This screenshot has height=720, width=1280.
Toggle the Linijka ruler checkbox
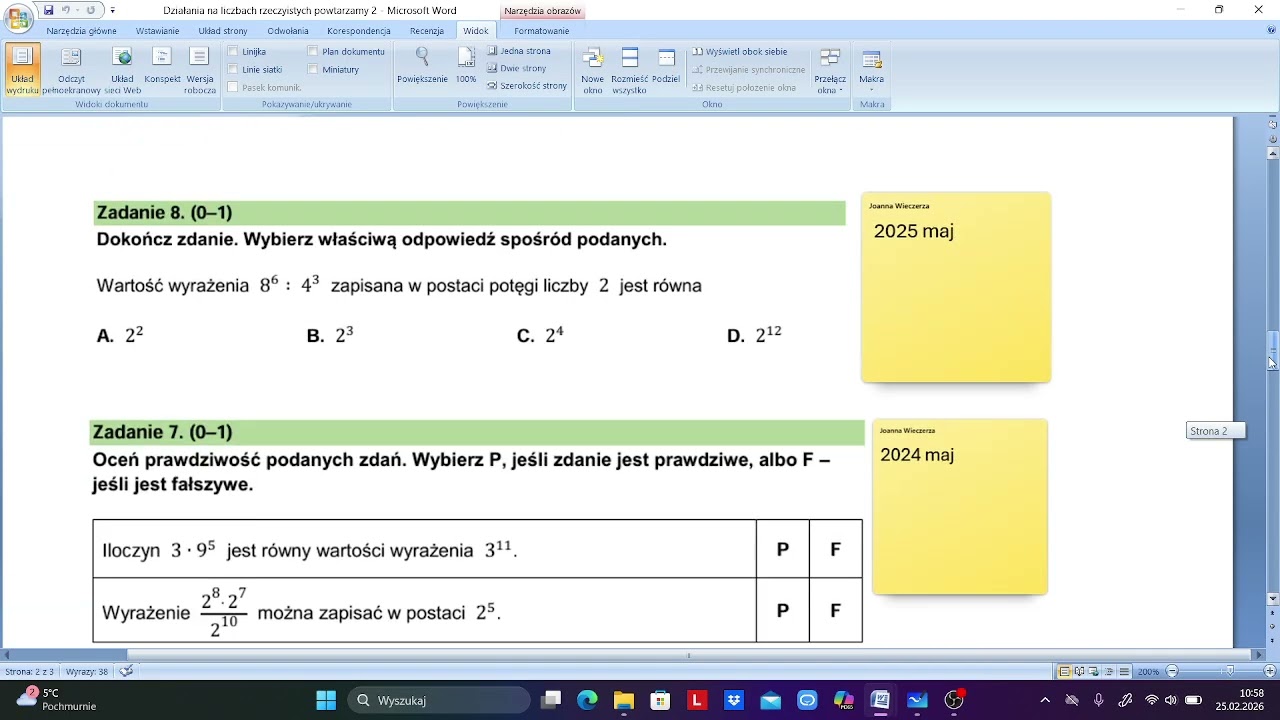pyautogui.click(x=233, y=51)
